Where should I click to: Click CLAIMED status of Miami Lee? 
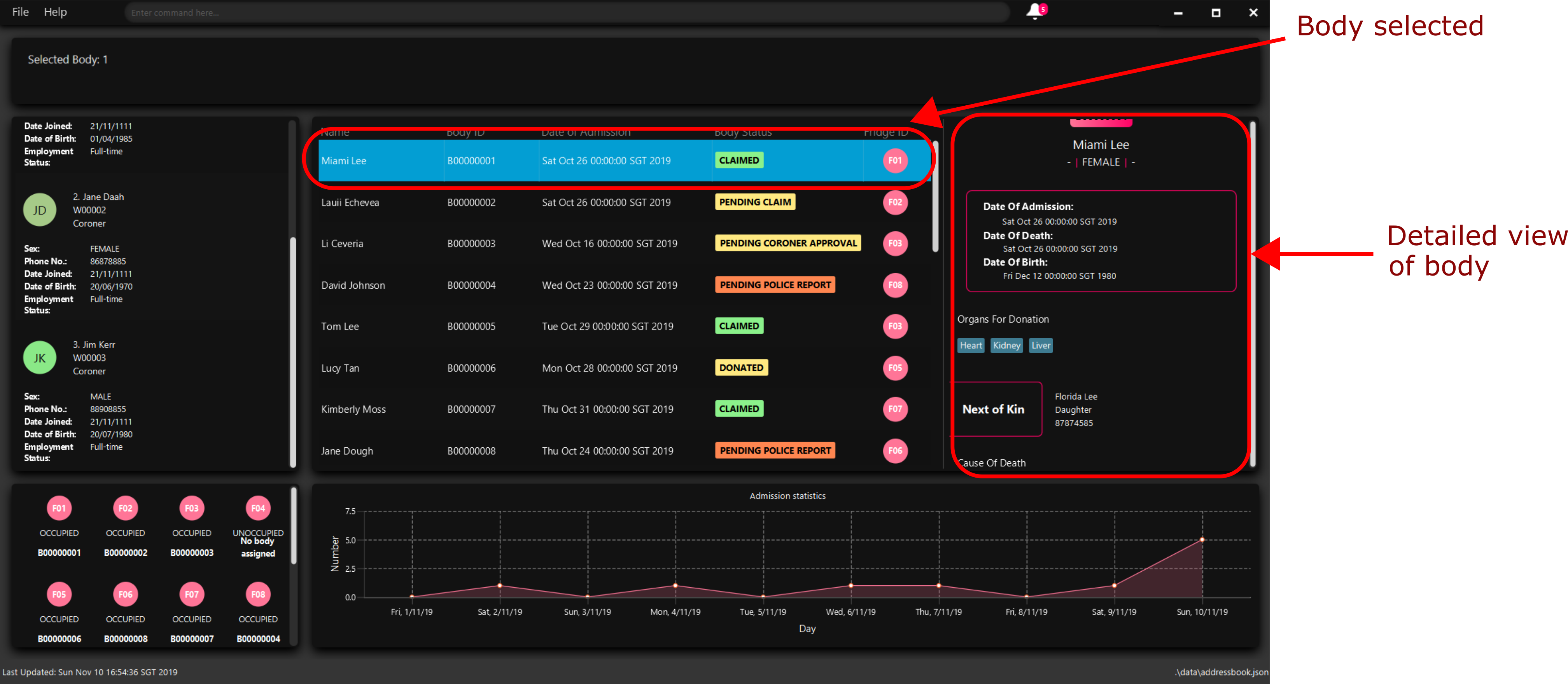tap(739, 160)
